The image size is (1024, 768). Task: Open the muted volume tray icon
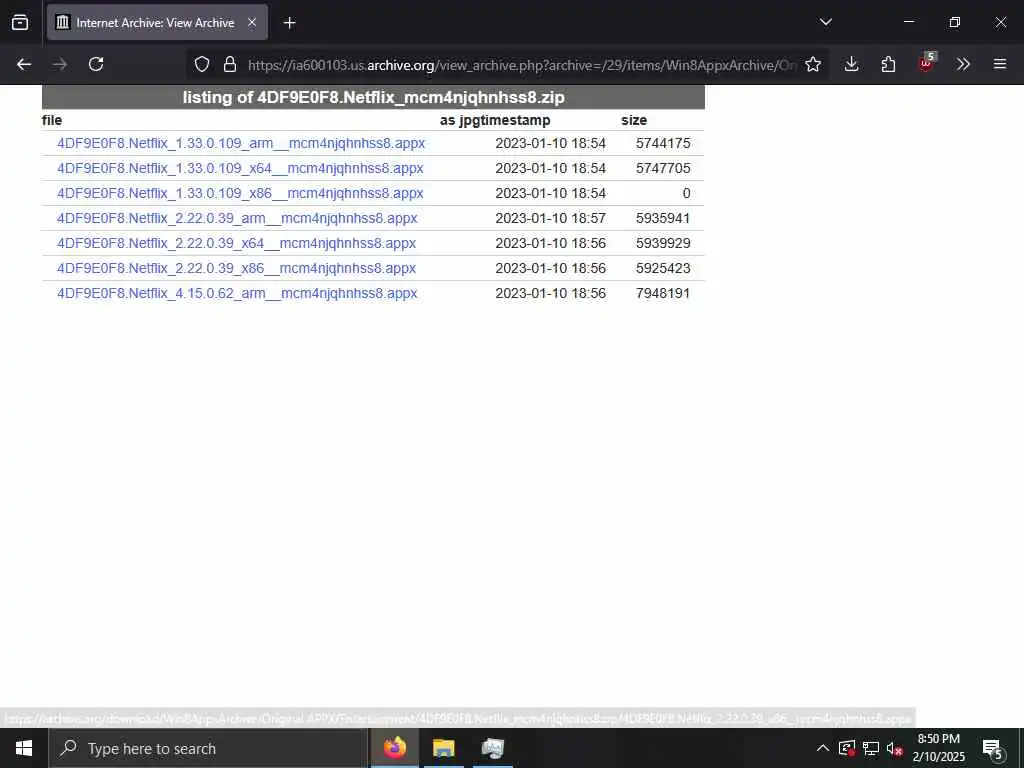(895, 748)
